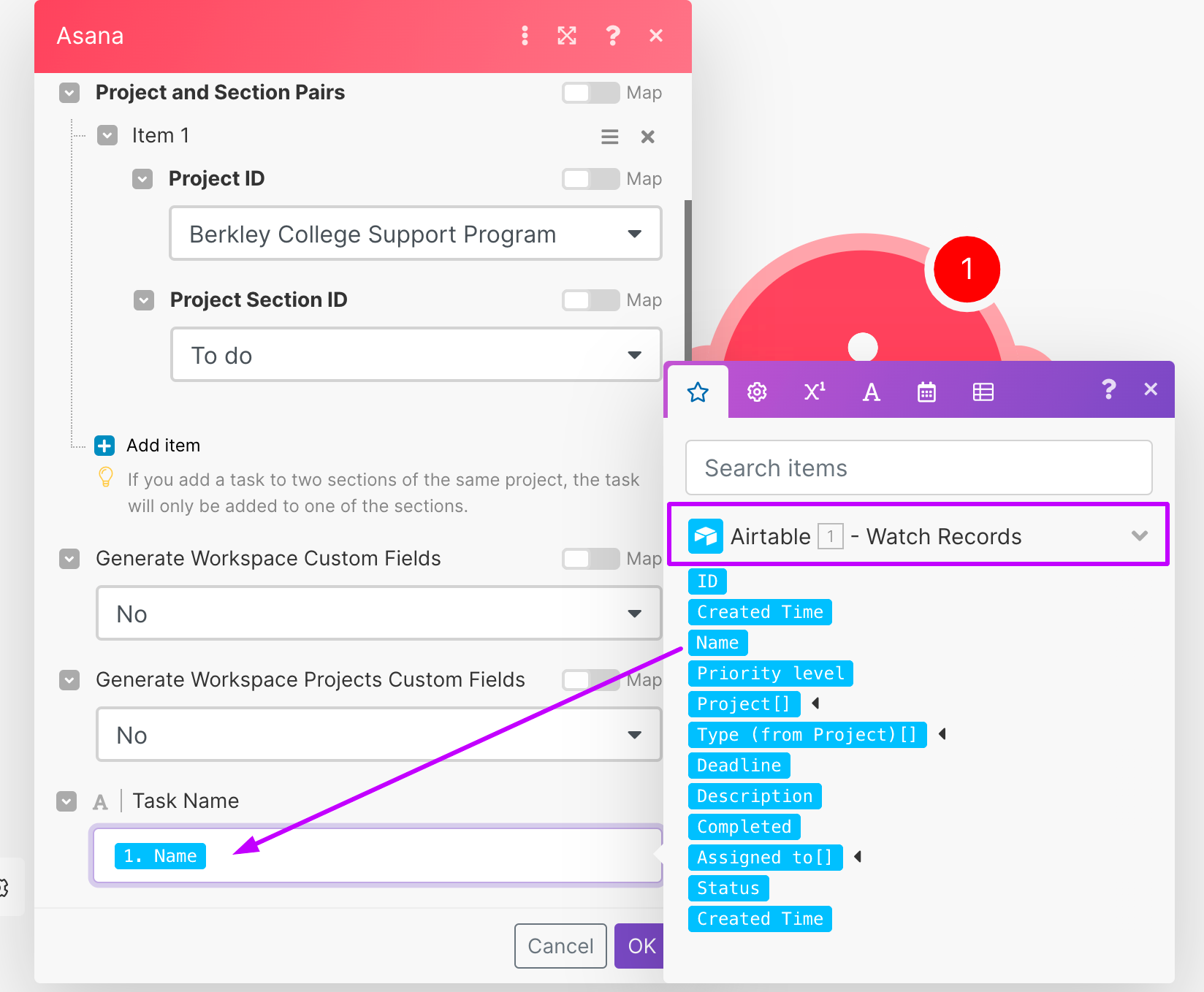The image size is (1204, 992).
Task: Remove Item 1 from pairs
Action: 647,137
